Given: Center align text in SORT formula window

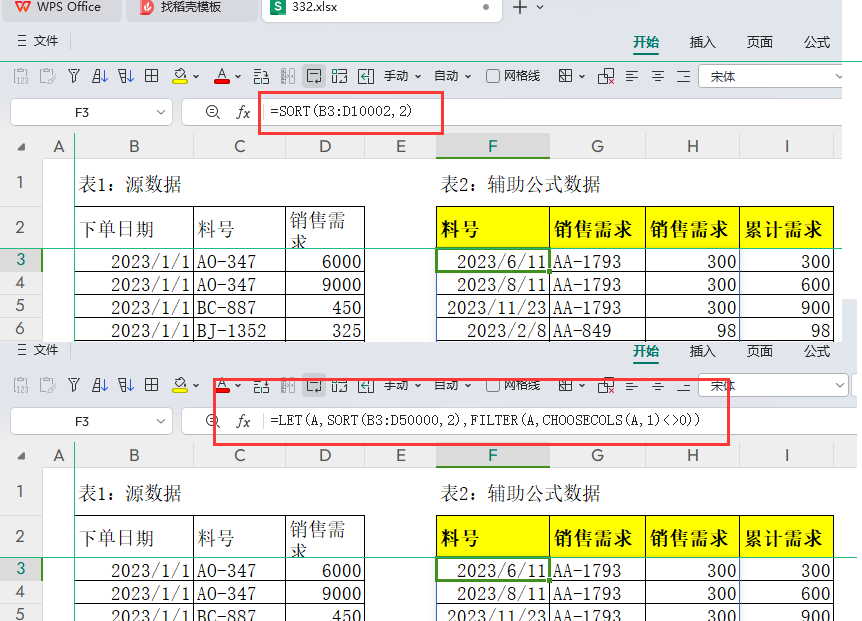Looking at the screenshot, I should [x=657, y=76].
